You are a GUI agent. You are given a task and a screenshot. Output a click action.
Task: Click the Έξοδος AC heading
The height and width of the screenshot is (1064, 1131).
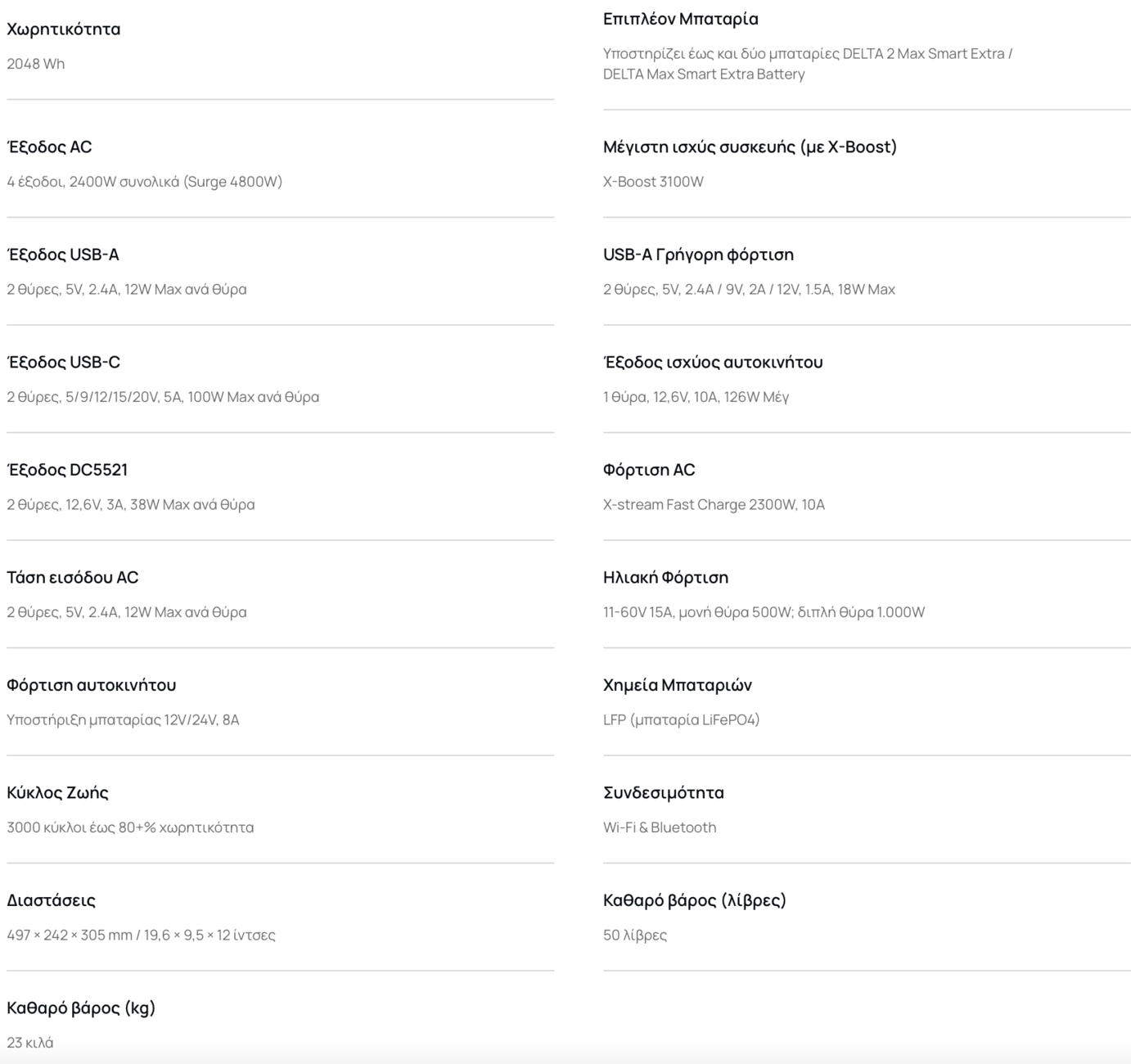[x=49, y=147]
